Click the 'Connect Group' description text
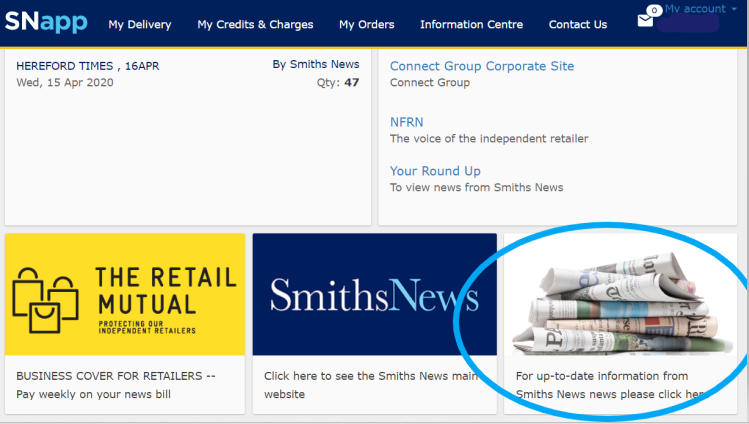The height and width of the screenshot is (424, 749). click(429, 83)
